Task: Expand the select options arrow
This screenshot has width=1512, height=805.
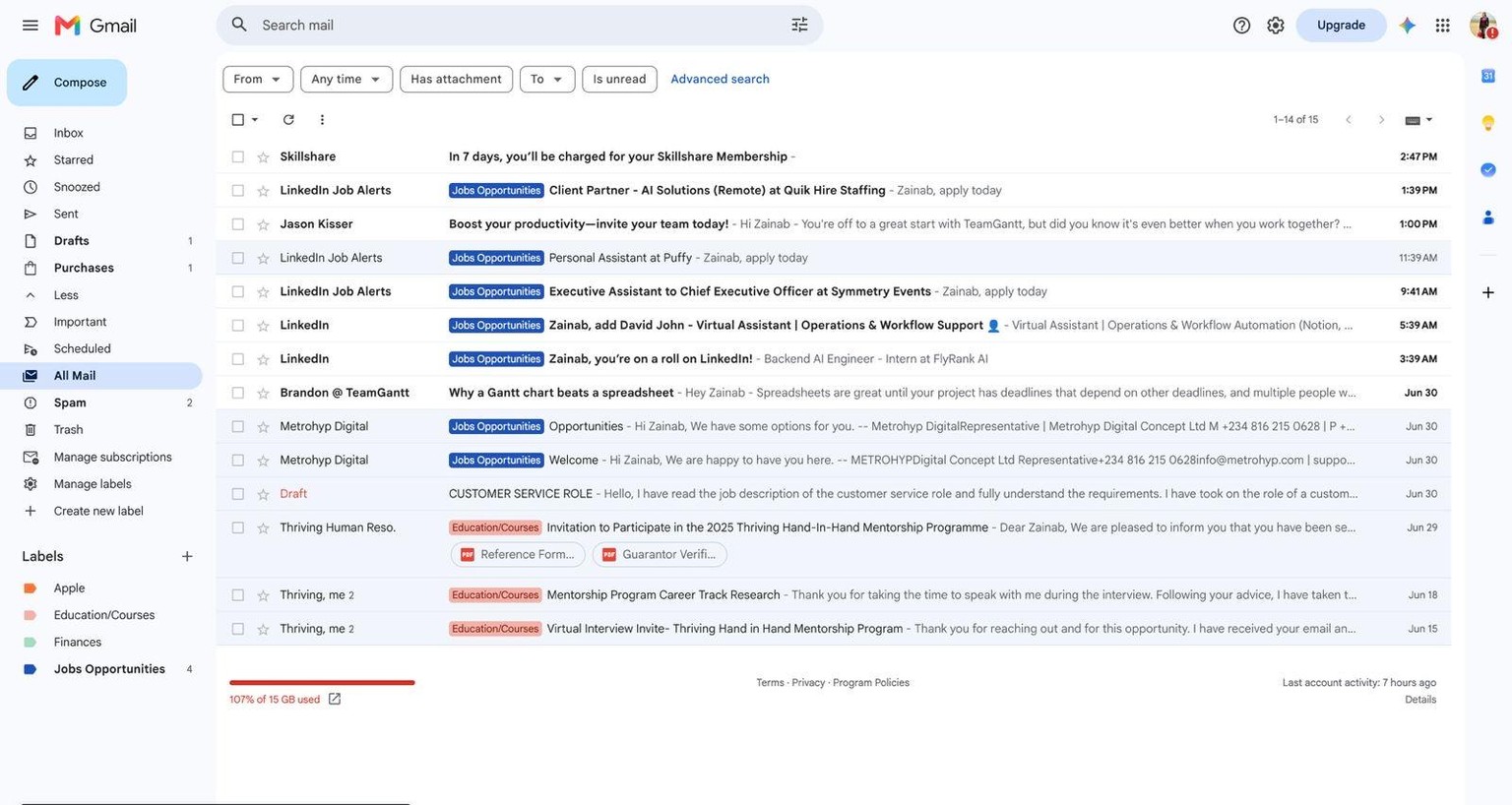Action: [255, 119]
